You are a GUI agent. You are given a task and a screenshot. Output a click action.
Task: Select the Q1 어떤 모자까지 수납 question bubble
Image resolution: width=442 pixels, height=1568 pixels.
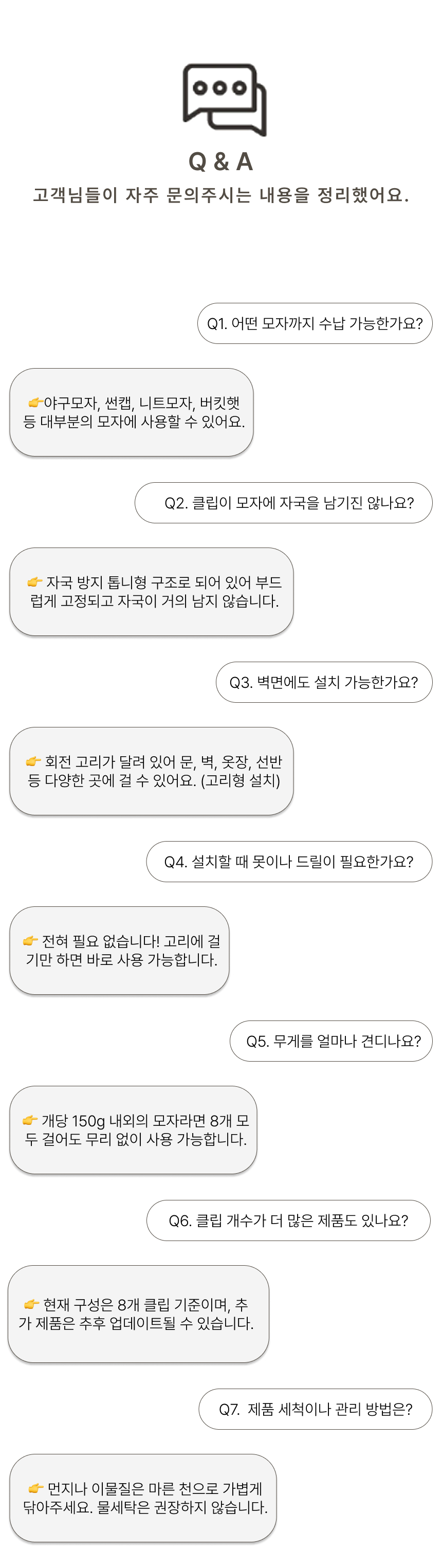tap(315, 323)
